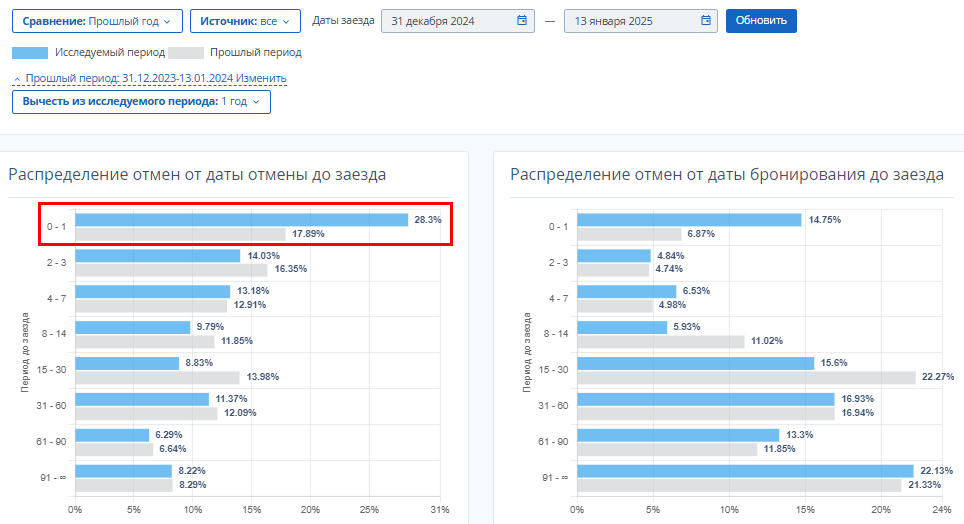Screen dimensions: 964x524
Task: Click the 6.29% blue bar
Action: [x=113, y=435]
